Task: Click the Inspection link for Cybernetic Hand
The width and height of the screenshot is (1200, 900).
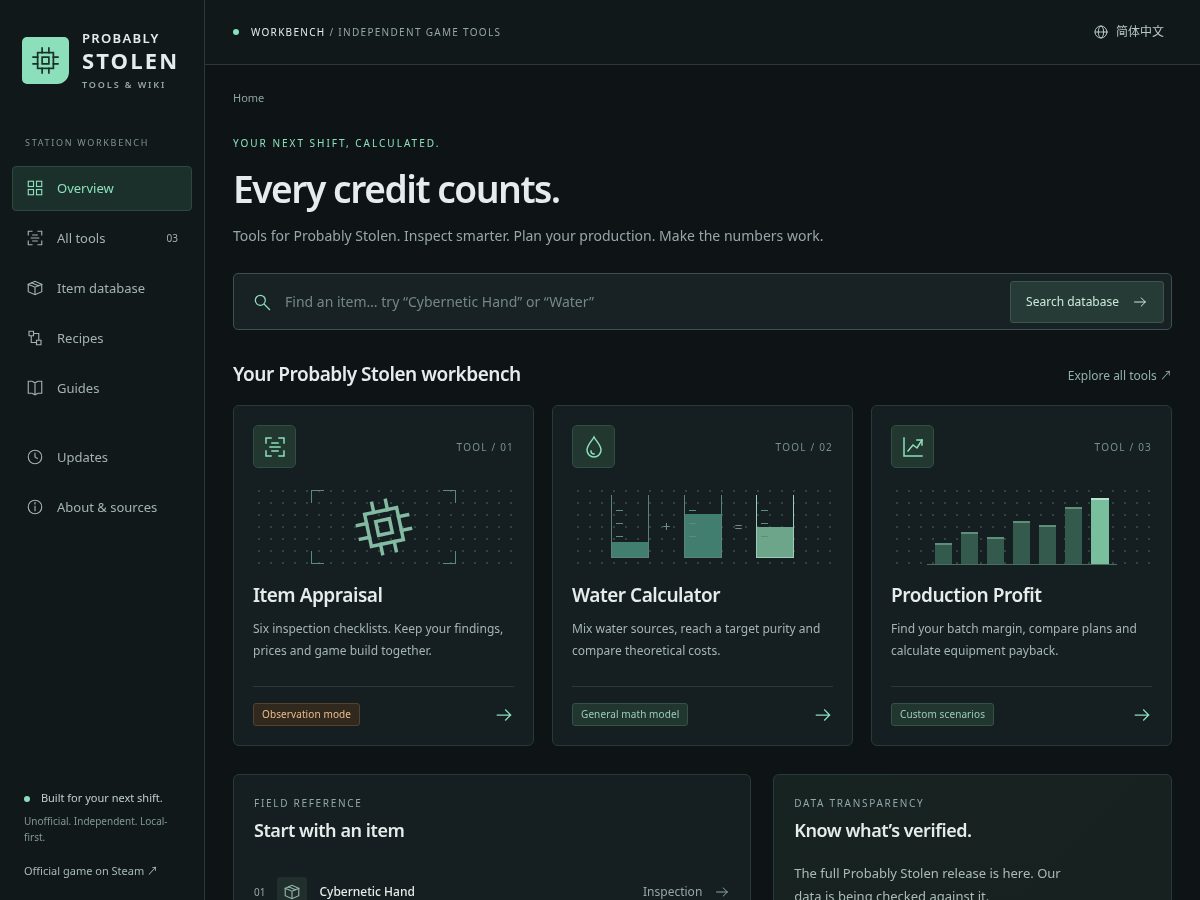Action: [685, 891]
